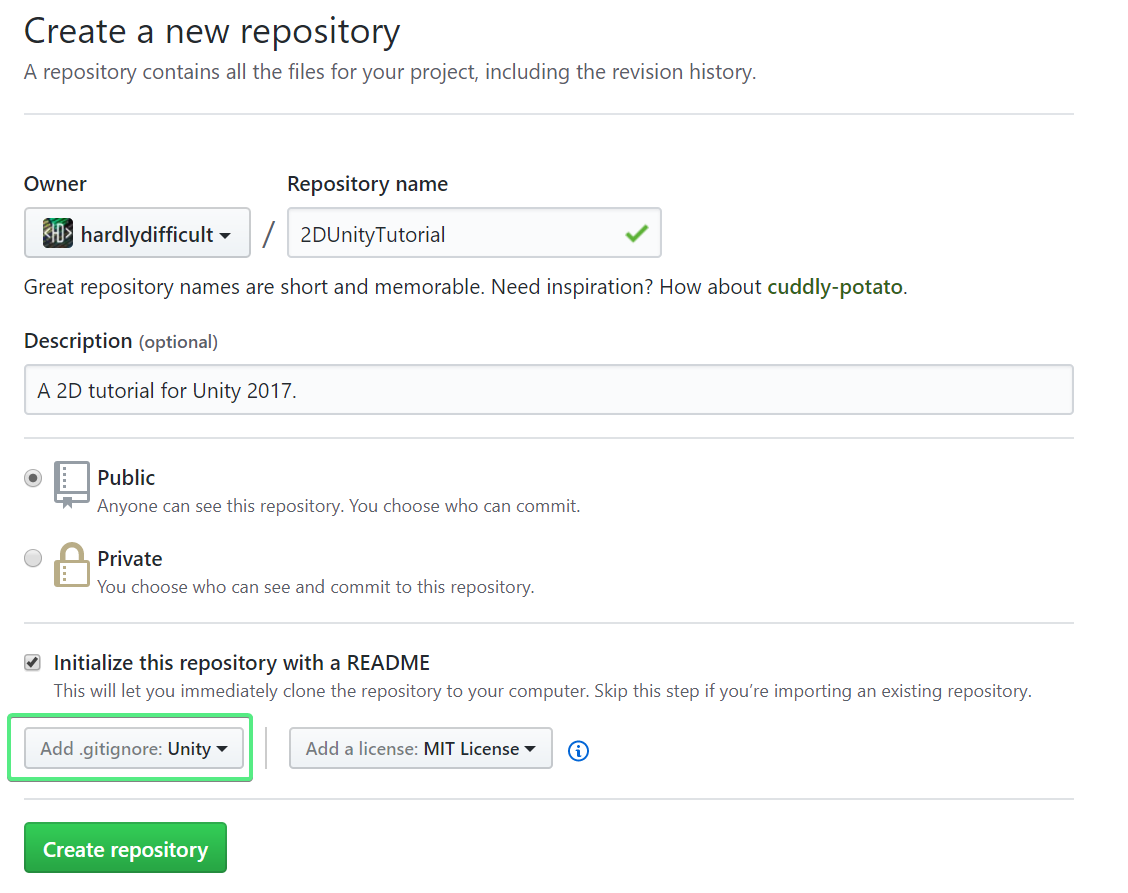The width and height of the screenshot is (1128, 893).
Task: Click the Private label text
Action: point(129,558)
